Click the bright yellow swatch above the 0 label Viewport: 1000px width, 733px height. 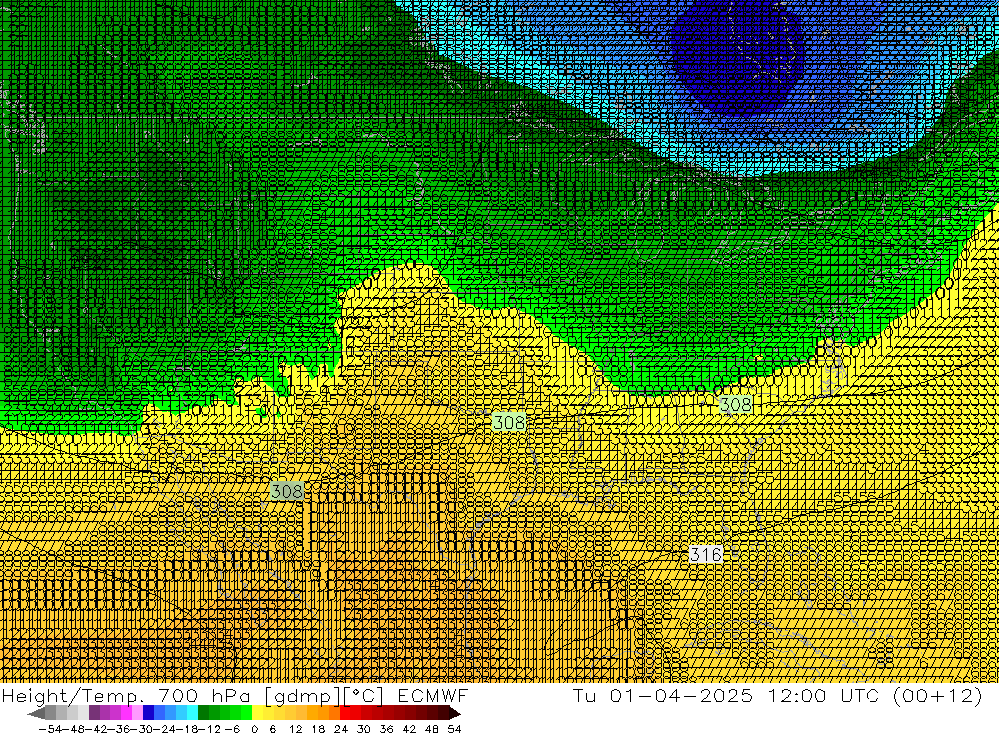point(258,713)
